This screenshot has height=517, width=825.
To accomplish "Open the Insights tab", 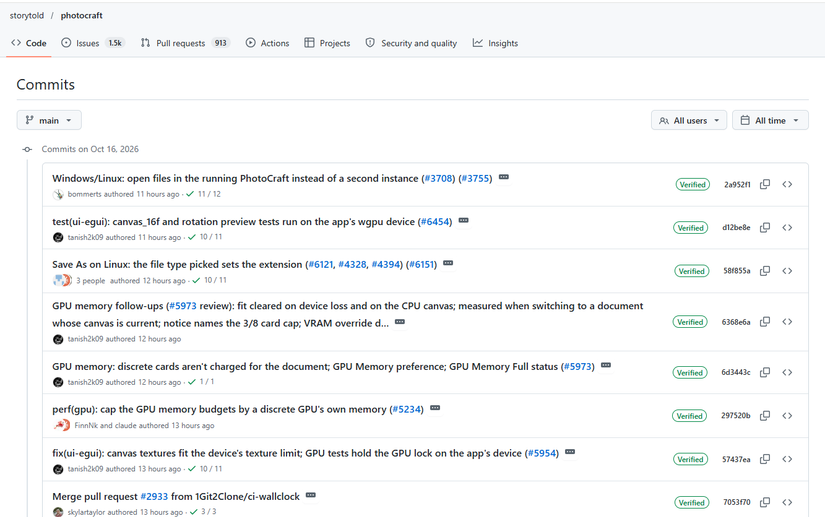I will pos(495,43).
